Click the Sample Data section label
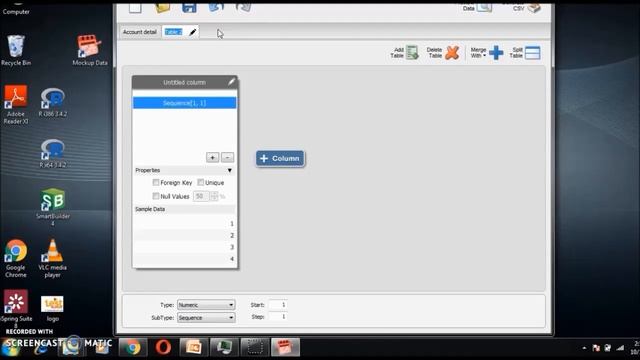This screenshot has width=640, height=360. point(150,209)
